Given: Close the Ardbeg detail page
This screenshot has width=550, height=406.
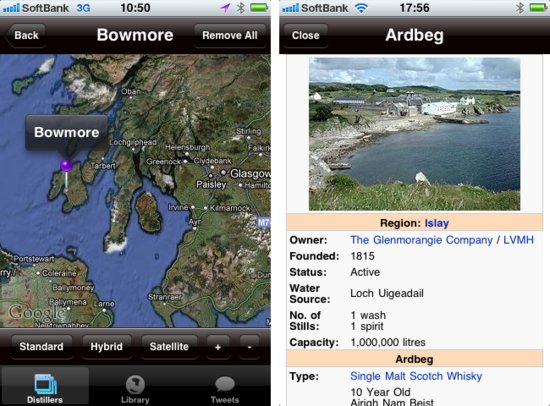Looking at the screenshot, I should pyautogui.click(x=306, y=35).
